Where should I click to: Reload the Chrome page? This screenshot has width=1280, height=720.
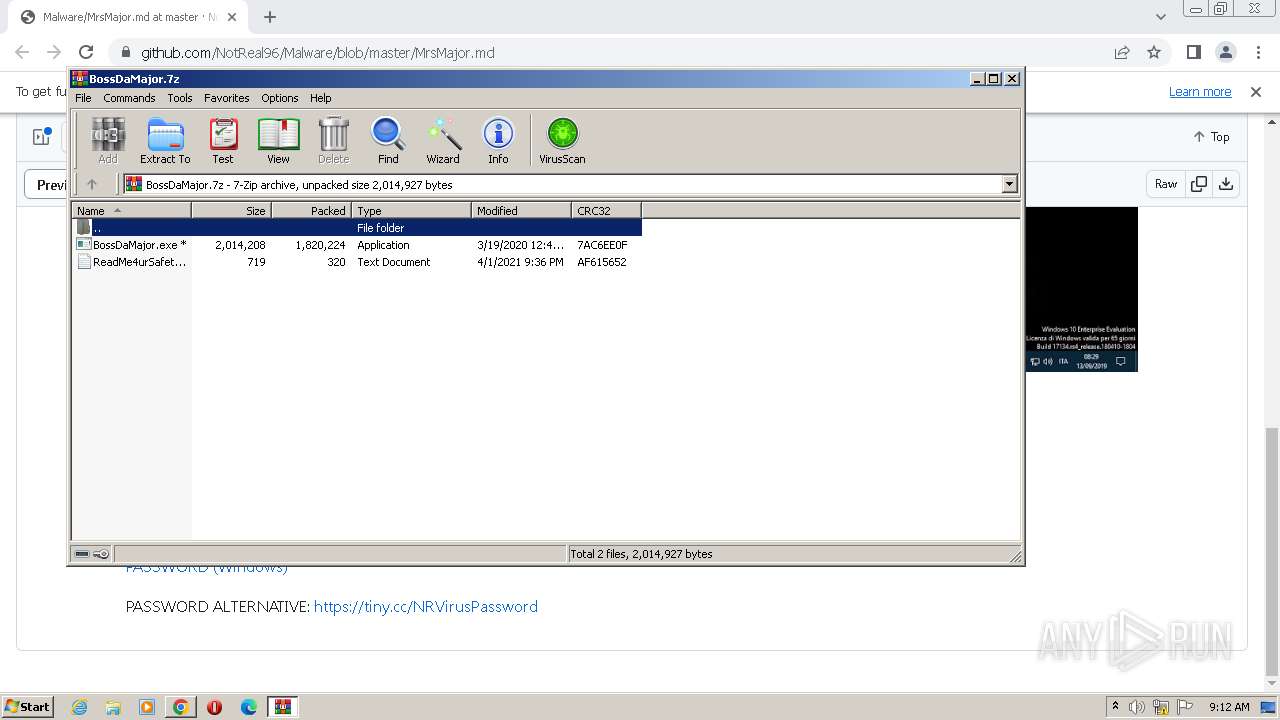pyautogui.click(x=86, y=52)
